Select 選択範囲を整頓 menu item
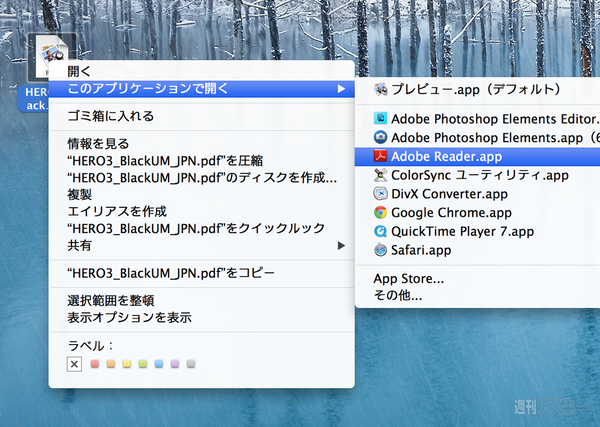 click(x=202, y=301)
